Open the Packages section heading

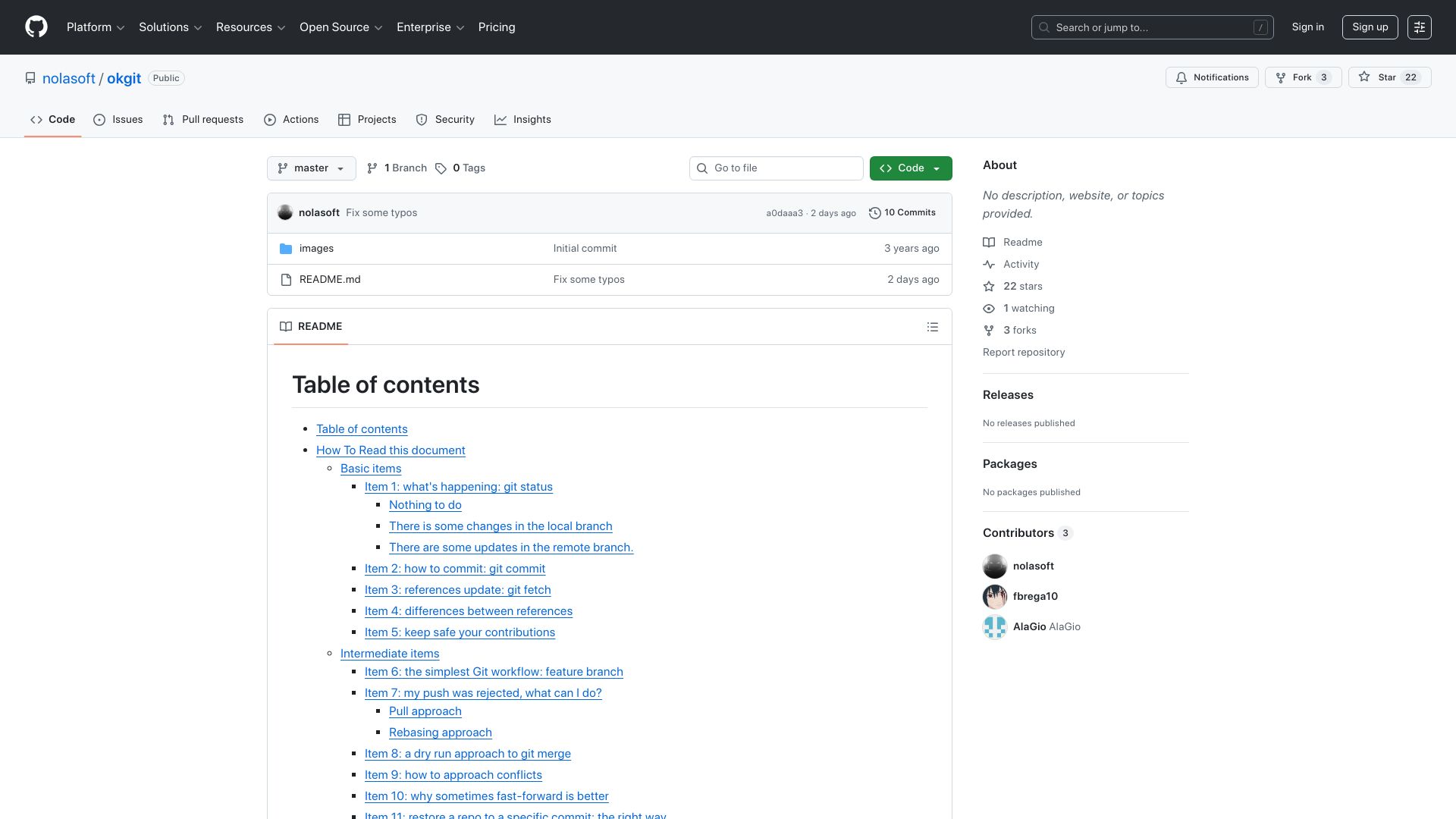coord(1010,464)
